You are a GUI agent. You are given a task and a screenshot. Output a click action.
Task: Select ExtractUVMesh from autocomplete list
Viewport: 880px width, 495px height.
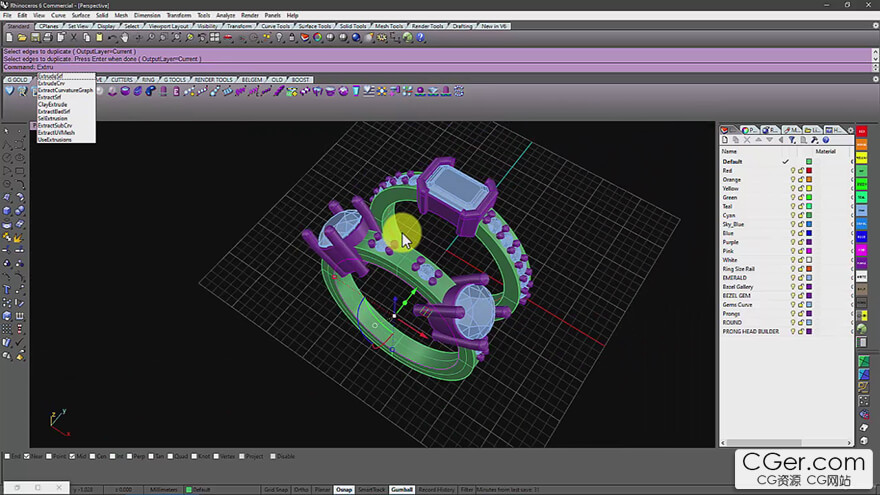click(x=56, y=132)
